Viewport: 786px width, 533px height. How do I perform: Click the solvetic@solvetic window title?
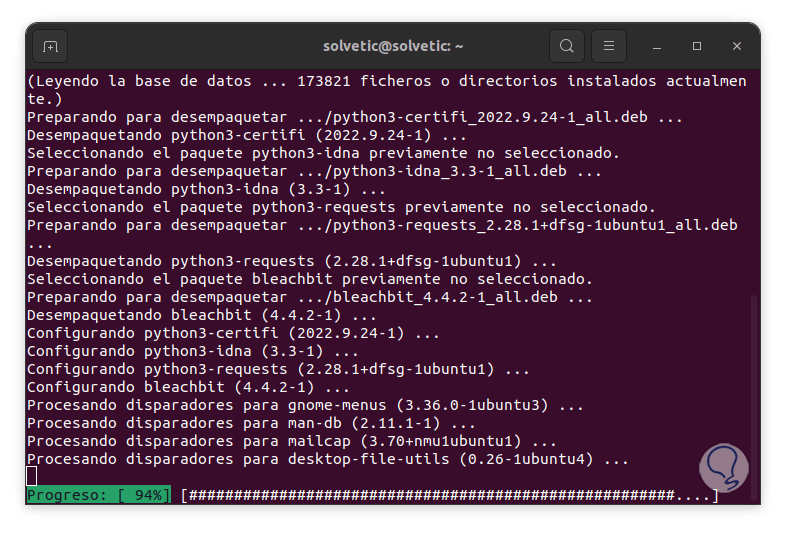[393, 46]
